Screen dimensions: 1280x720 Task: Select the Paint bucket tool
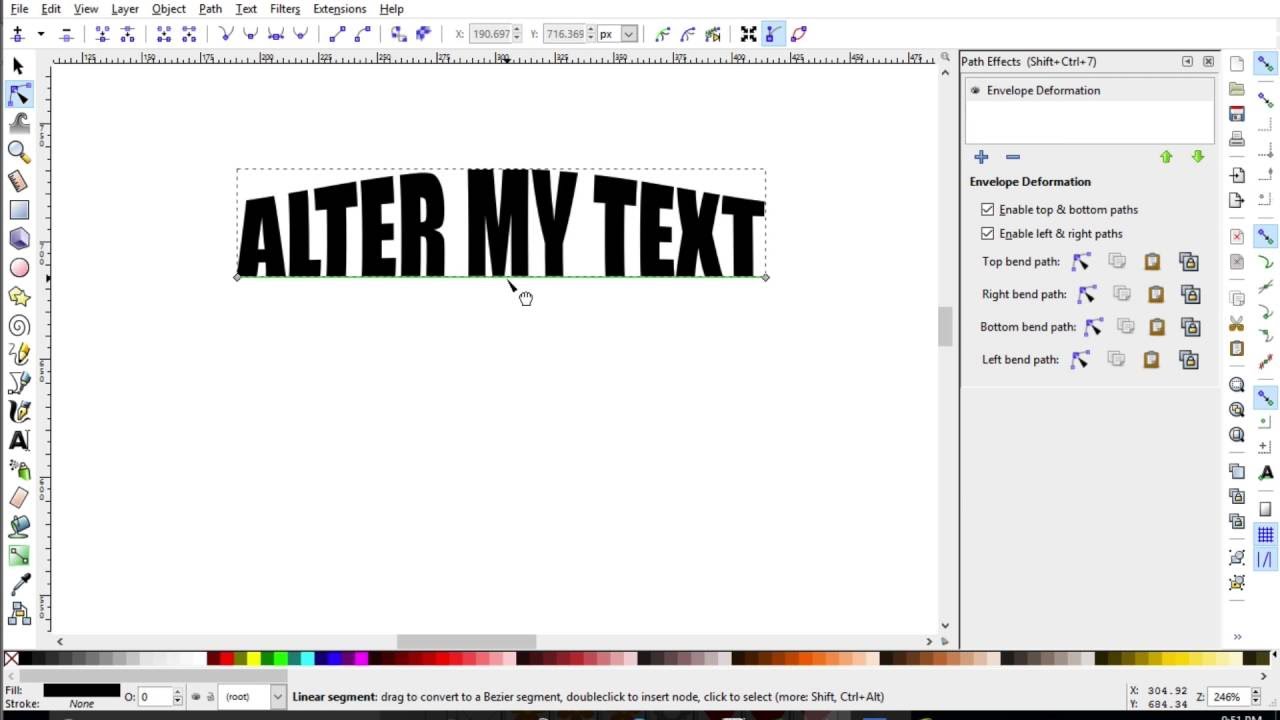tap(18, 527)
